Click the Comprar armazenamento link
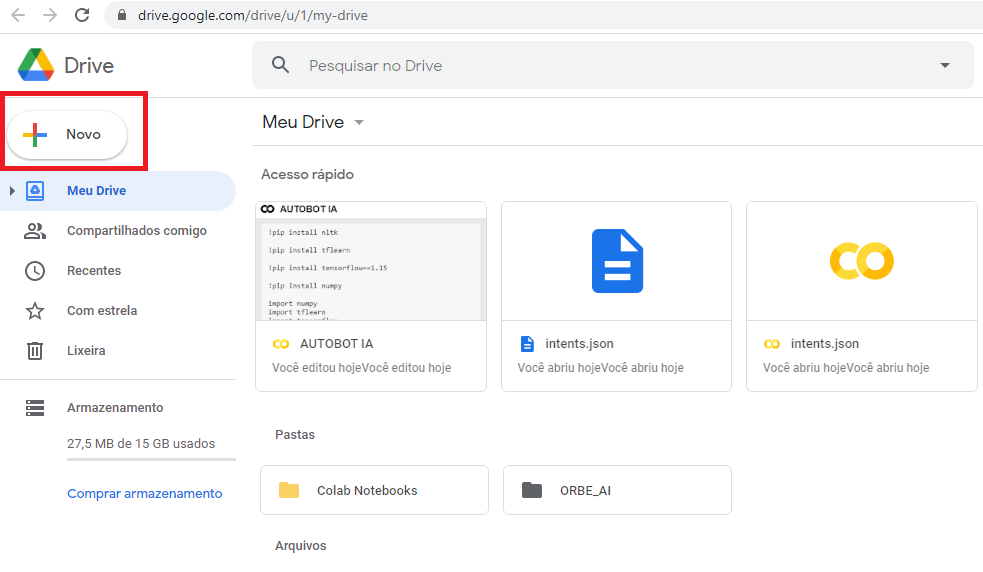983x572 pixels. coord(144,494)
